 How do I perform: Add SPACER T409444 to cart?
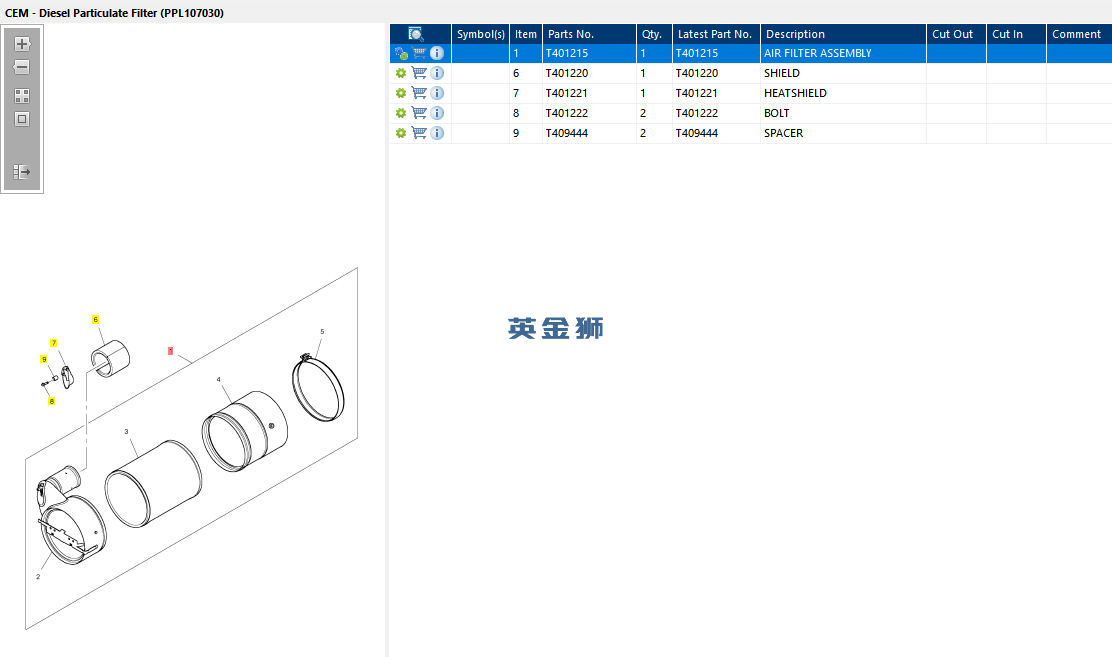click(419, 133)
